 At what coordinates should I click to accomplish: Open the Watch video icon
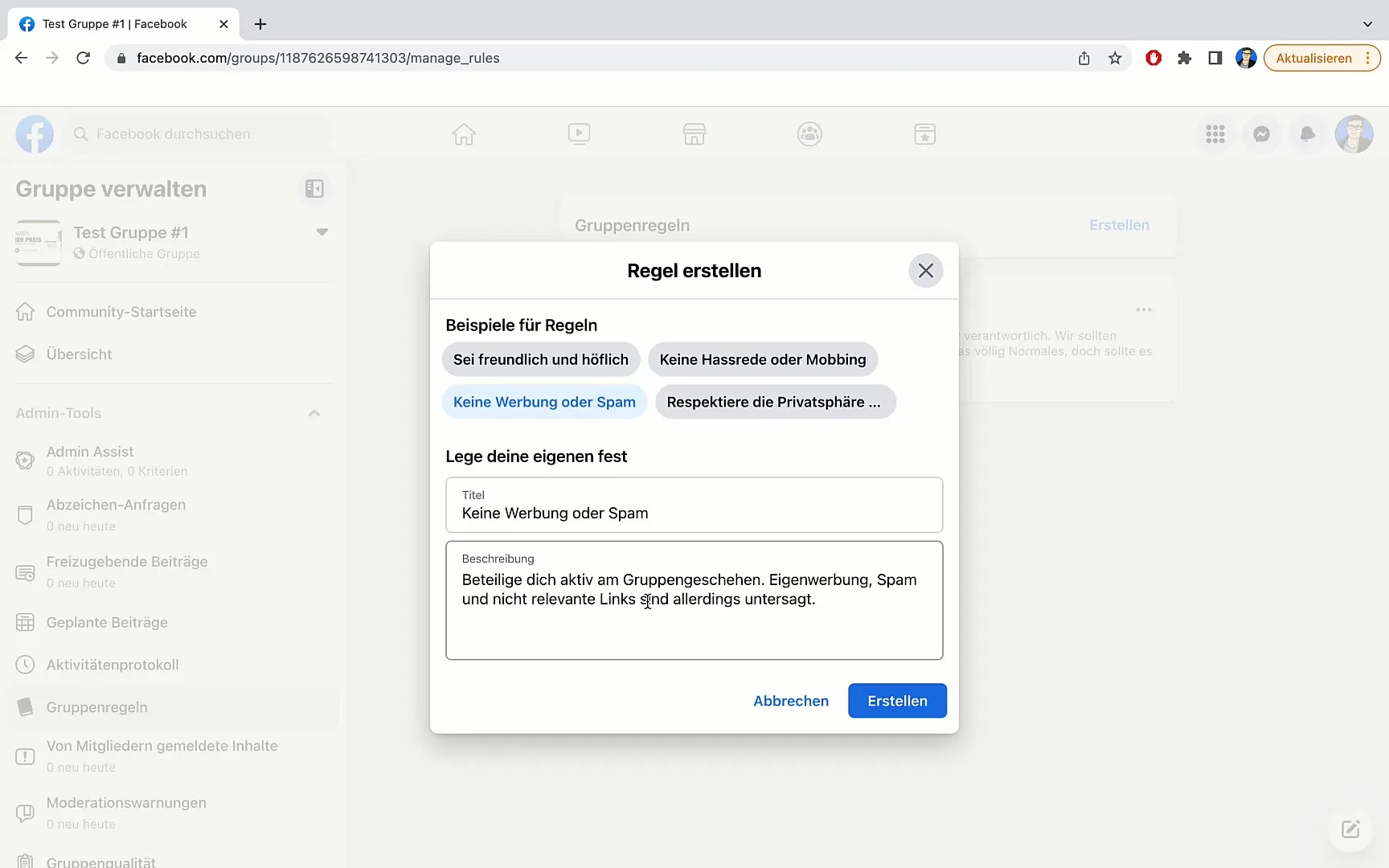579,134
